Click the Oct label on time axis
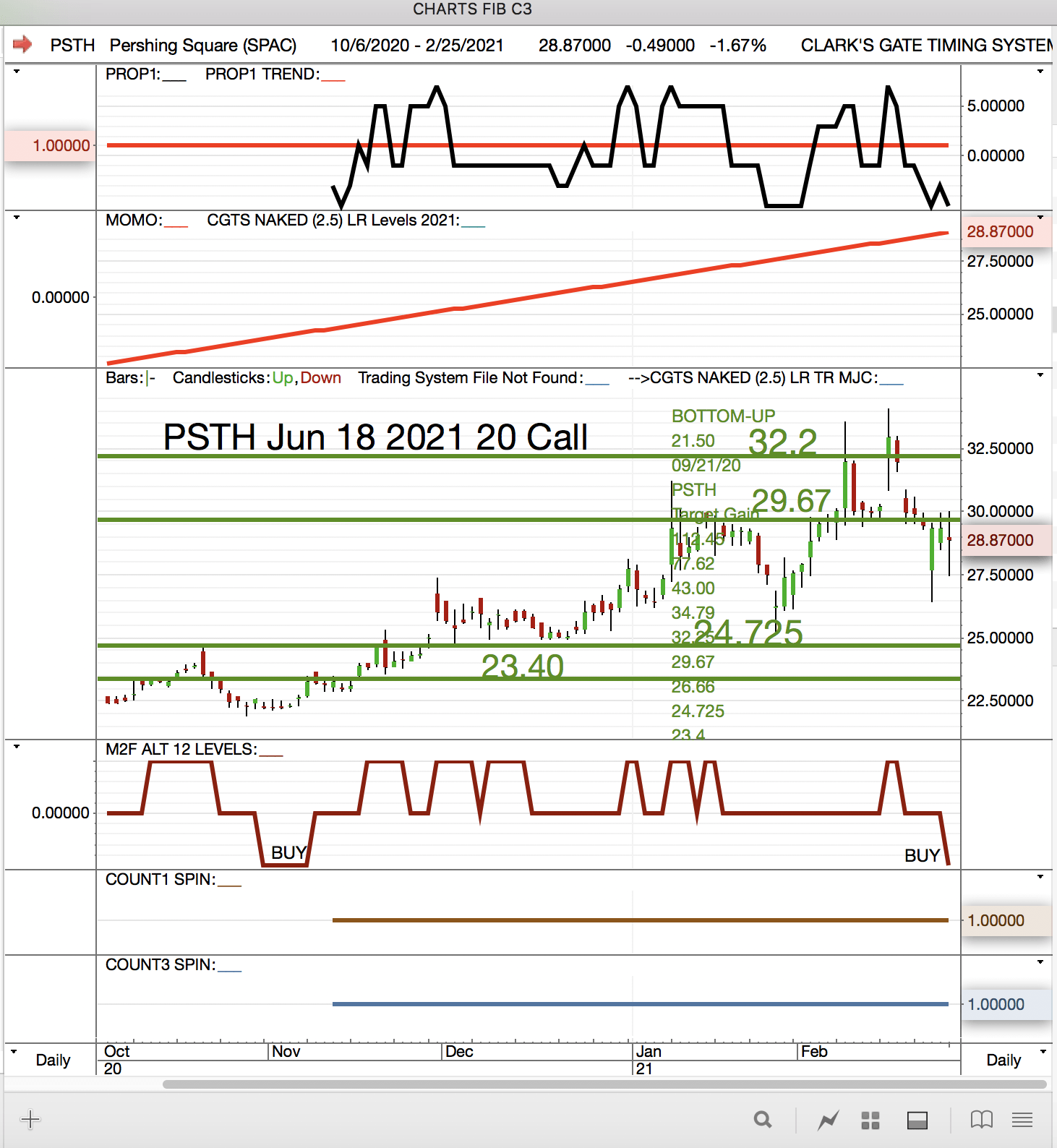Image resolution: width=1057 pixels, height=1148 pixels. click(117, 1051)
